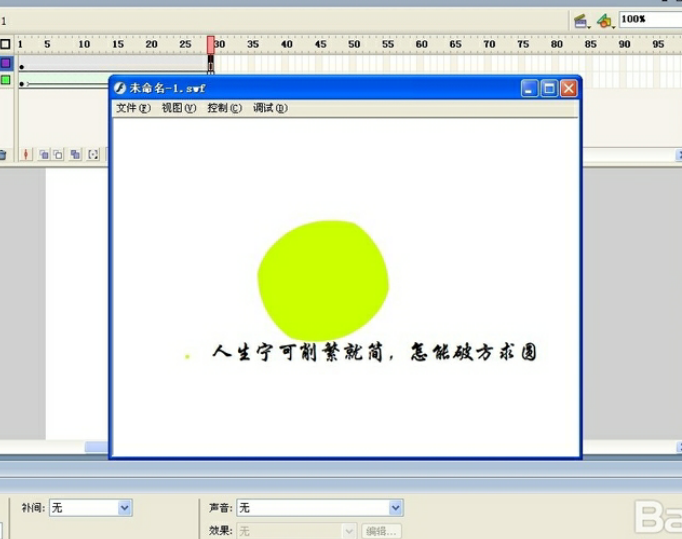Open the 控制(C) menu in swf window
682x539 pixels.
coord(224,108)
